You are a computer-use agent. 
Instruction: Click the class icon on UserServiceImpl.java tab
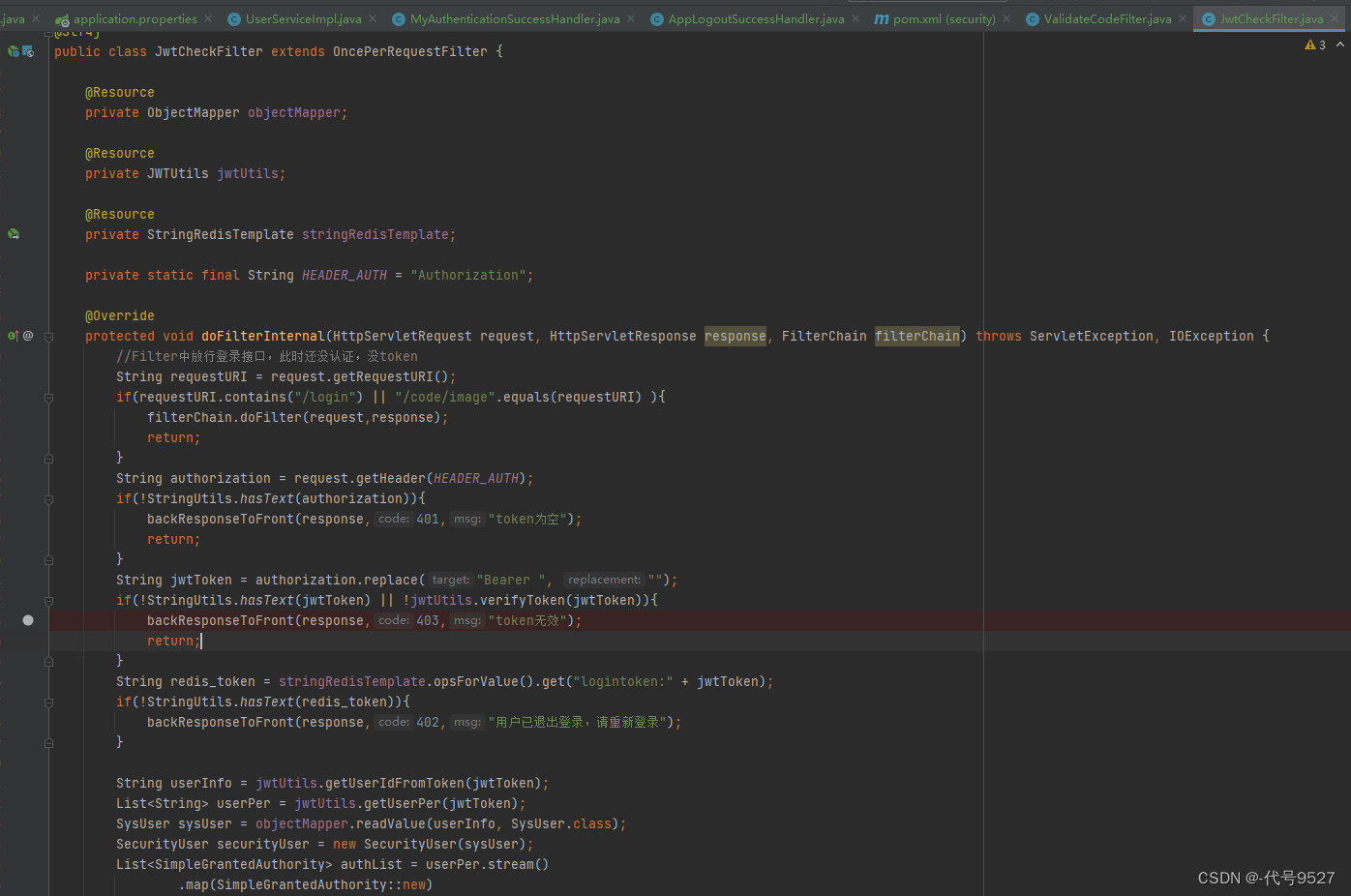pyautogui.click(x=234, y=19)
